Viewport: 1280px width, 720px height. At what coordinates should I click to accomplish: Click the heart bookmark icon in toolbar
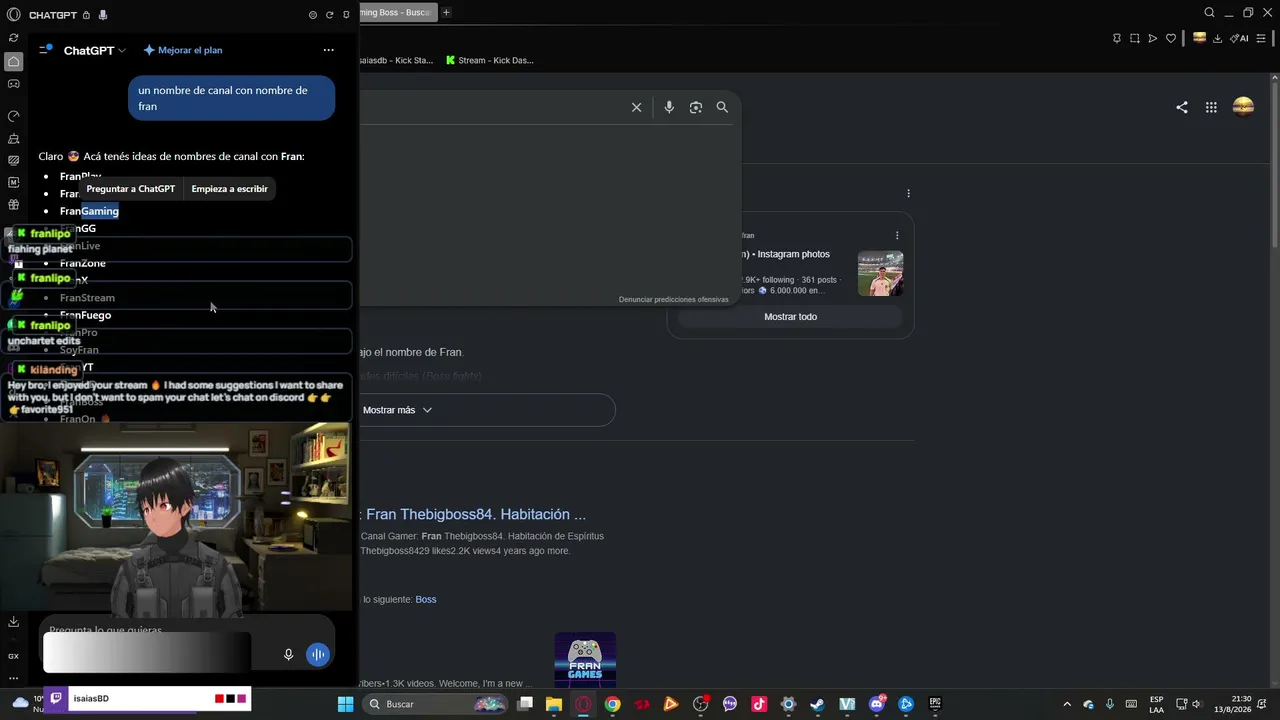tap(1171, 38)
